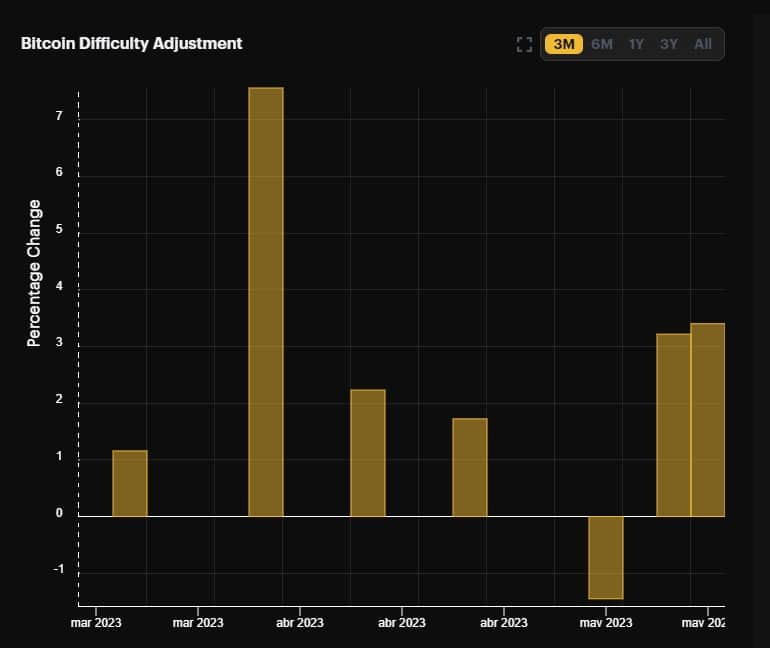The height and width of the screenshot is (648, 770).
Task: Switch to the 6M time range
Action: pyautogui.click(x=602, y=44)
